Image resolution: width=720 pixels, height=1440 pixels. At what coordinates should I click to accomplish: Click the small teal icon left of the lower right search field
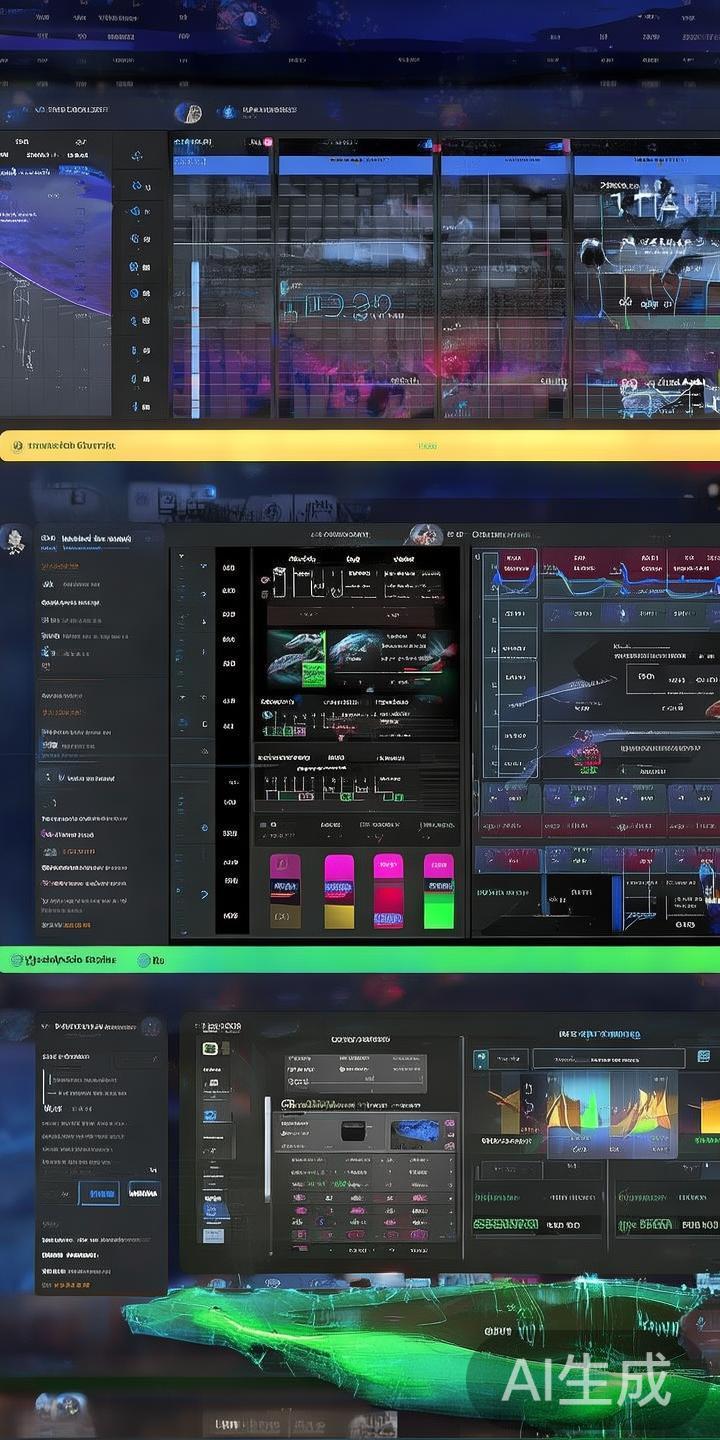tap(480, 1058)
